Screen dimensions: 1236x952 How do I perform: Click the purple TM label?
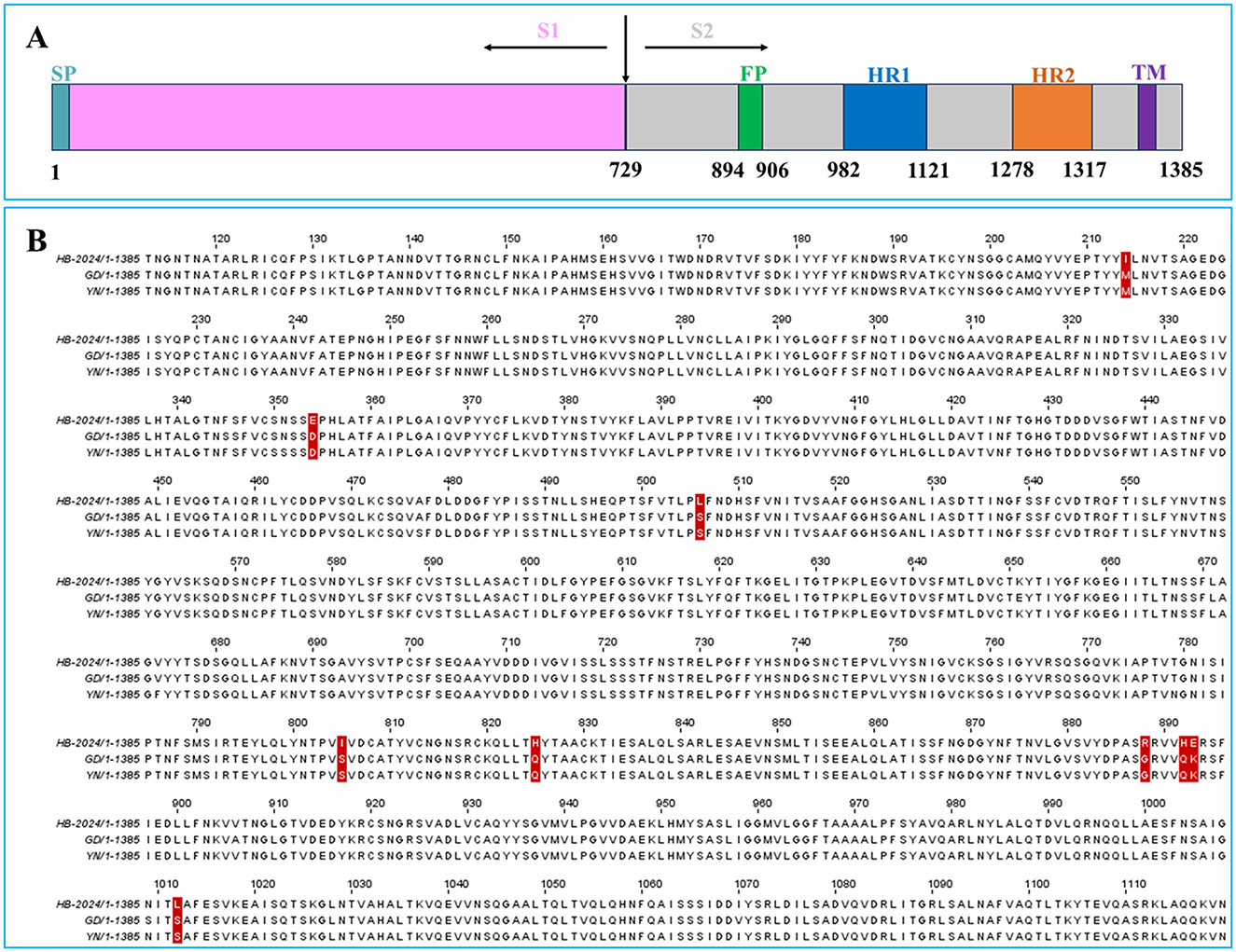point(1149,72)
